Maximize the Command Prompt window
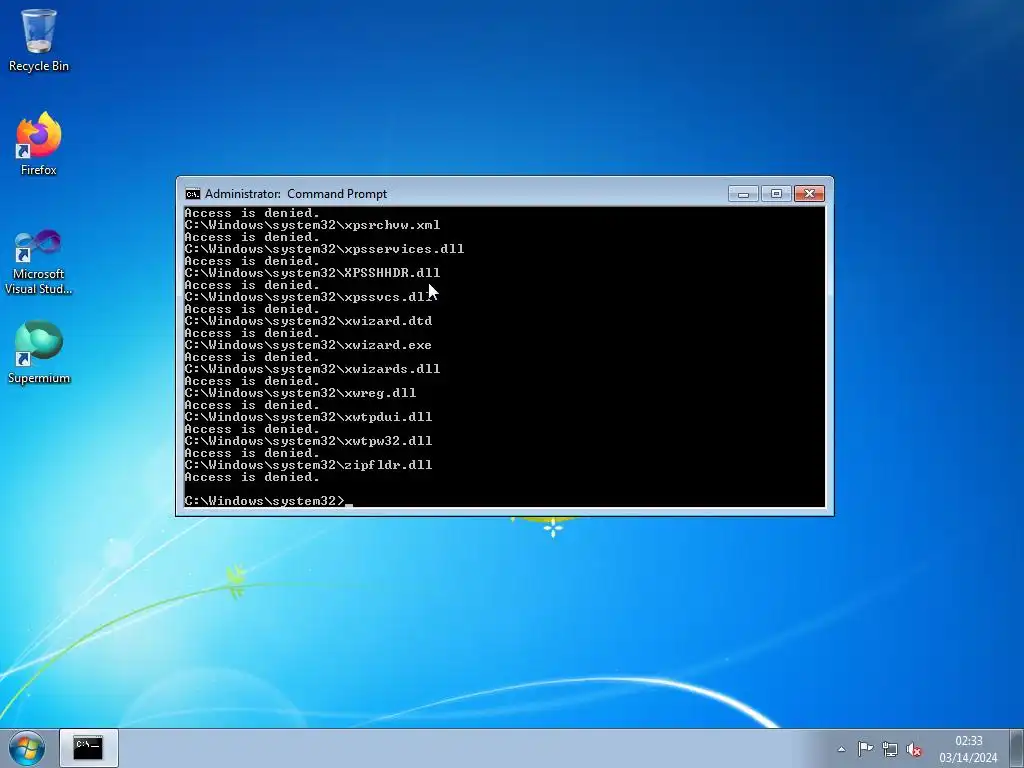1024x768 pixels. point(776,194)
